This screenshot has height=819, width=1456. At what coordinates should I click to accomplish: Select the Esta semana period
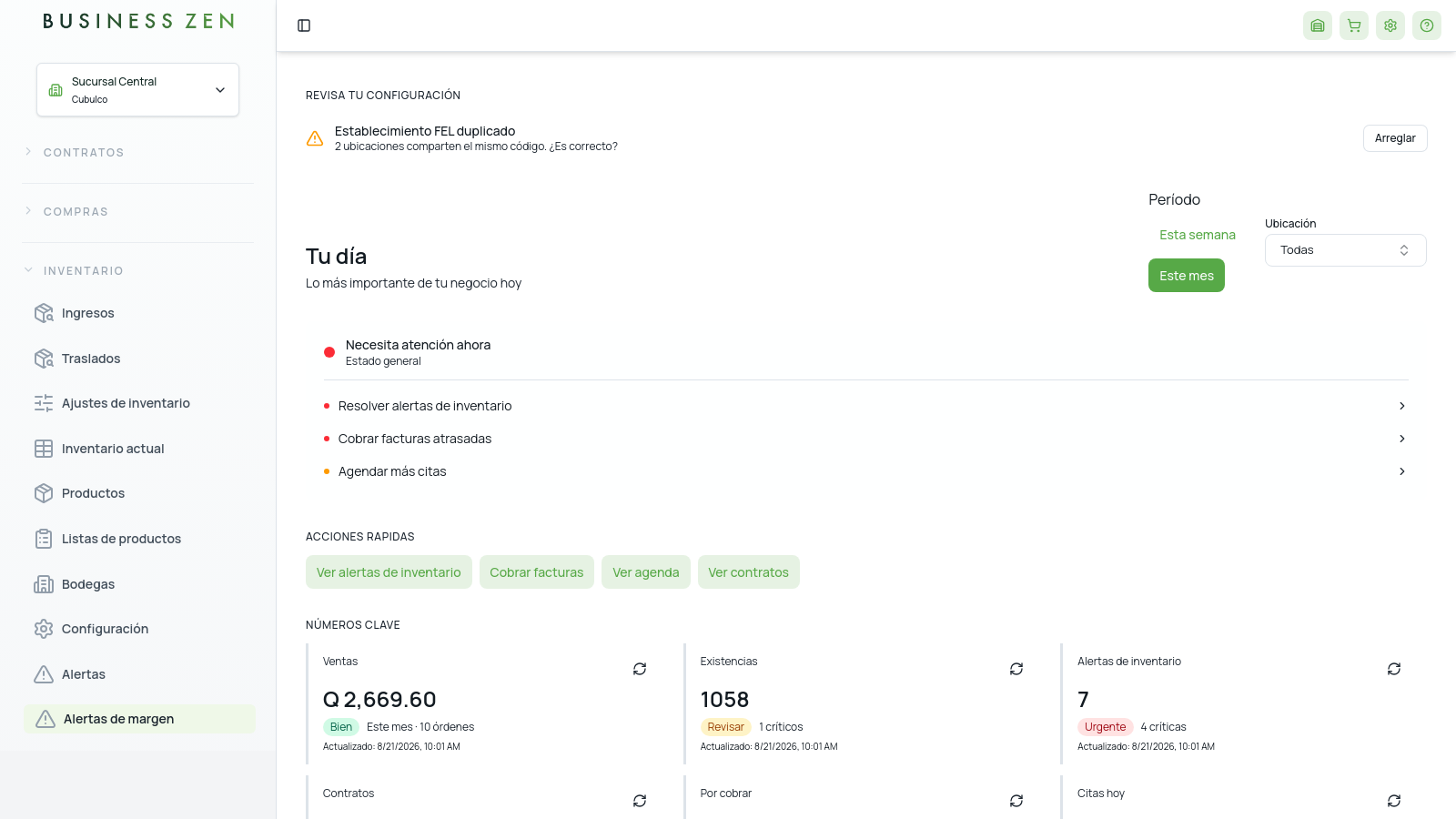pyautogui.click(x=1197, y=235)
